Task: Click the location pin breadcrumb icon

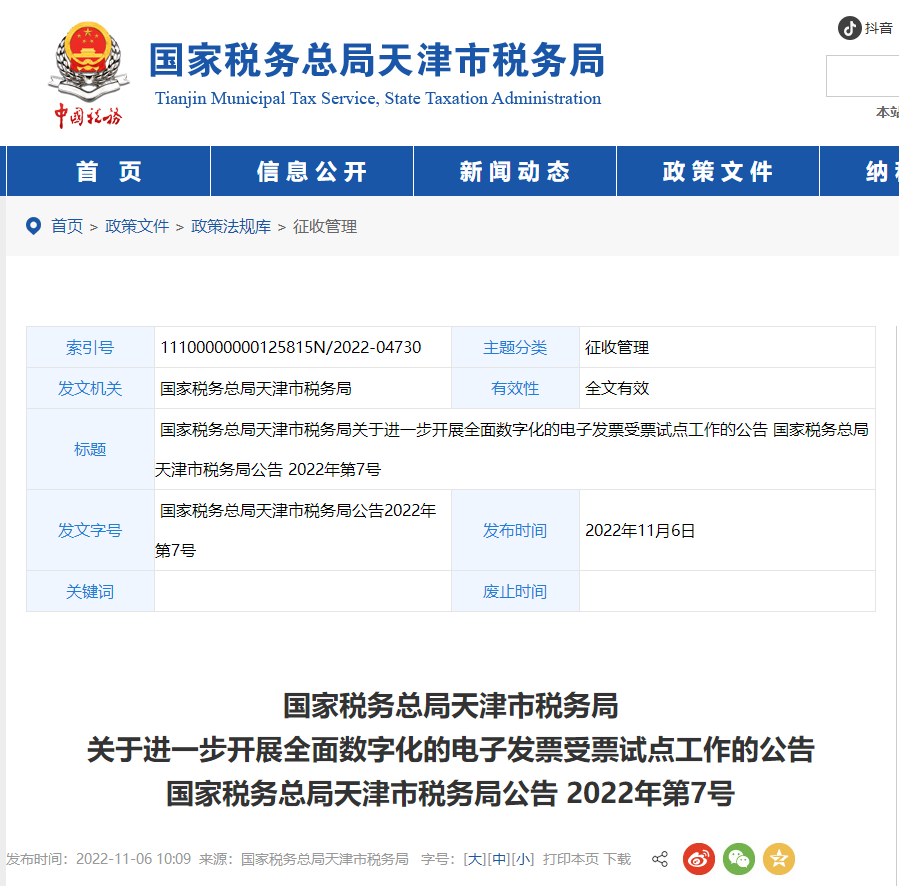Action: [x=33, y=226]
